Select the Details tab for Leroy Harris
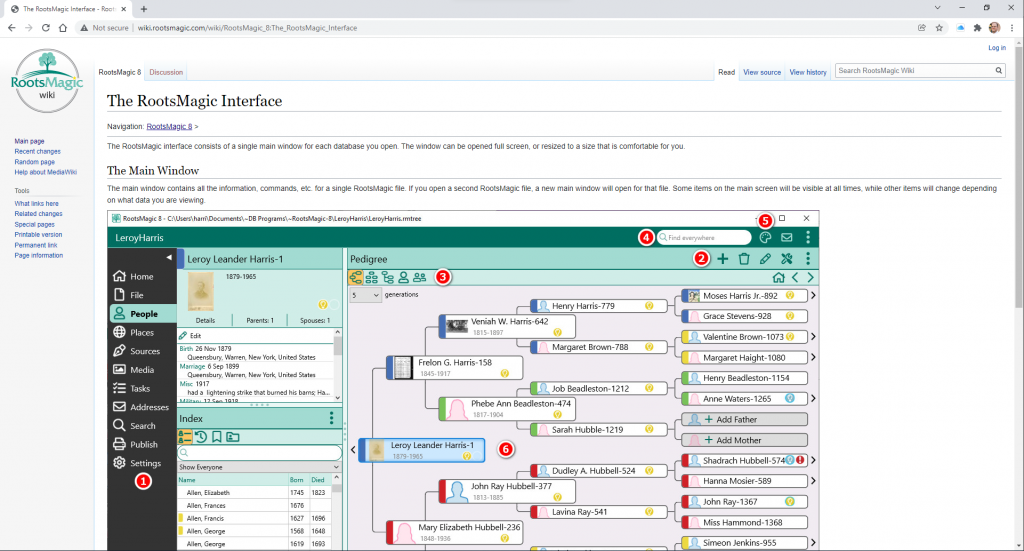Screen dimensions: 1024x551 (x=205, y=321)
